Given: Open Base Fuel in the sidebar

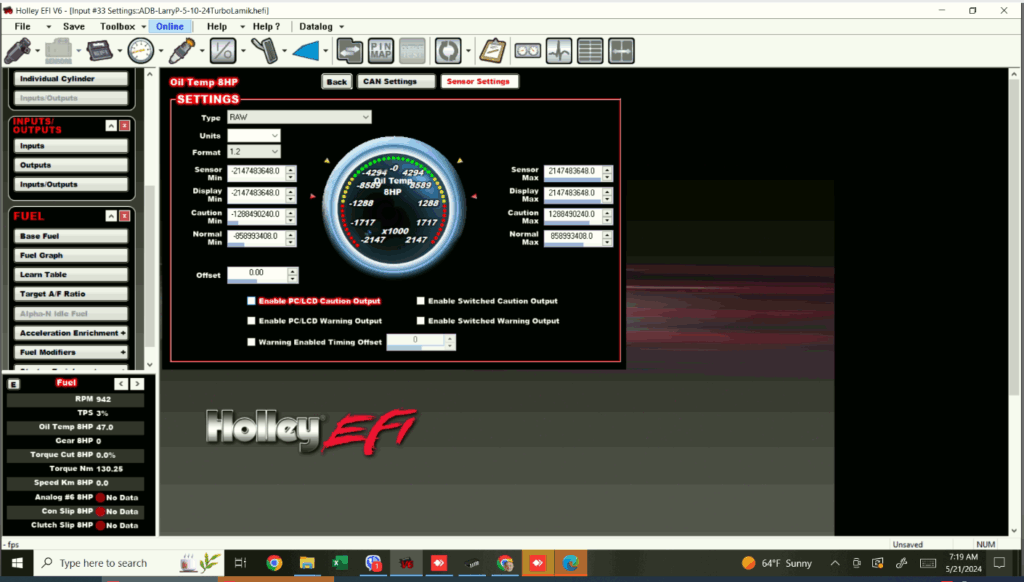Looking at the screenshot, I should pyautogui.click(x=71, y=236).
